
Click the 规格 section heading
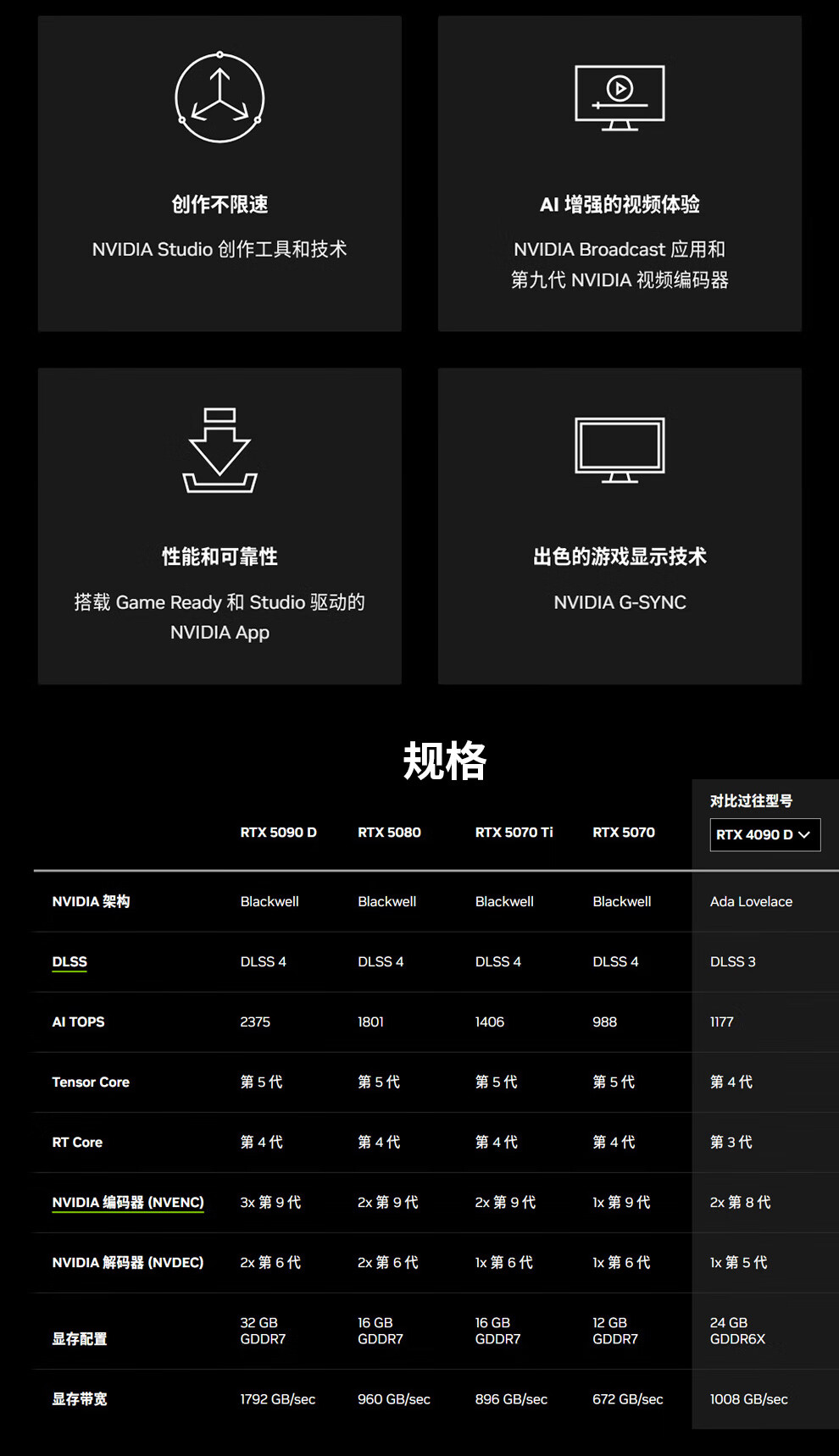click(x=445, y=760)
